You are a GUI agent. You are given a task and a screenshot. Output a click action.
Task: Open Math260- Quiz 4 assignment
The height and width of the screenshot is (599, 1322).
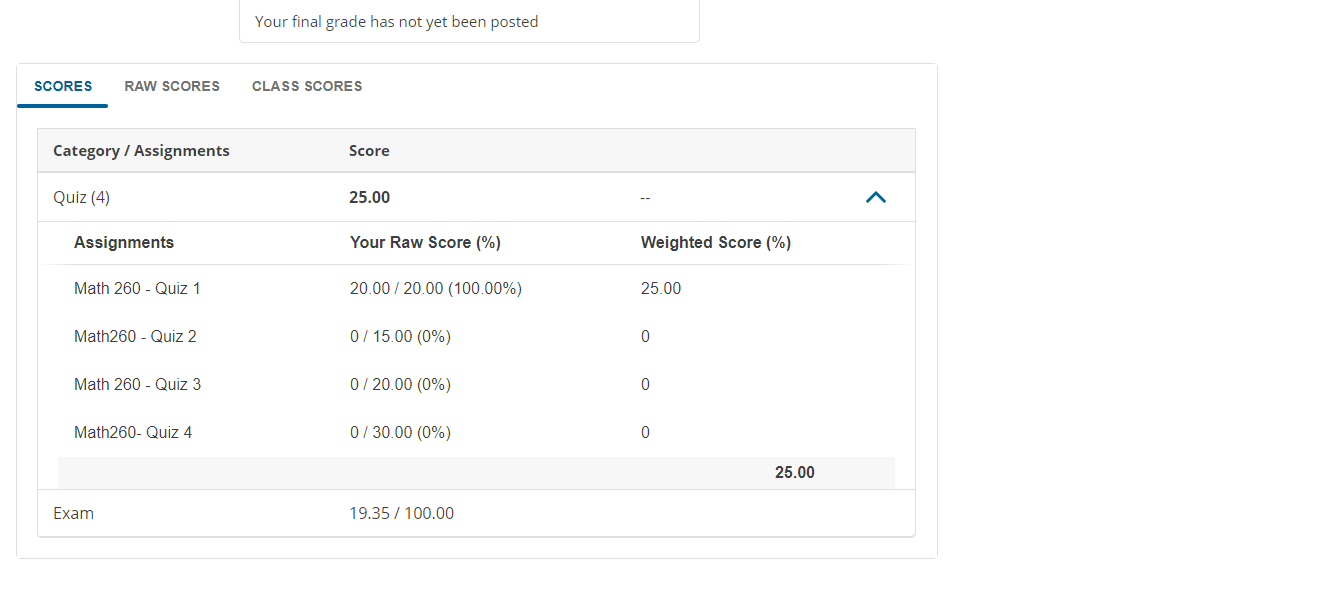pyautogui.click(x=133, y=433)
